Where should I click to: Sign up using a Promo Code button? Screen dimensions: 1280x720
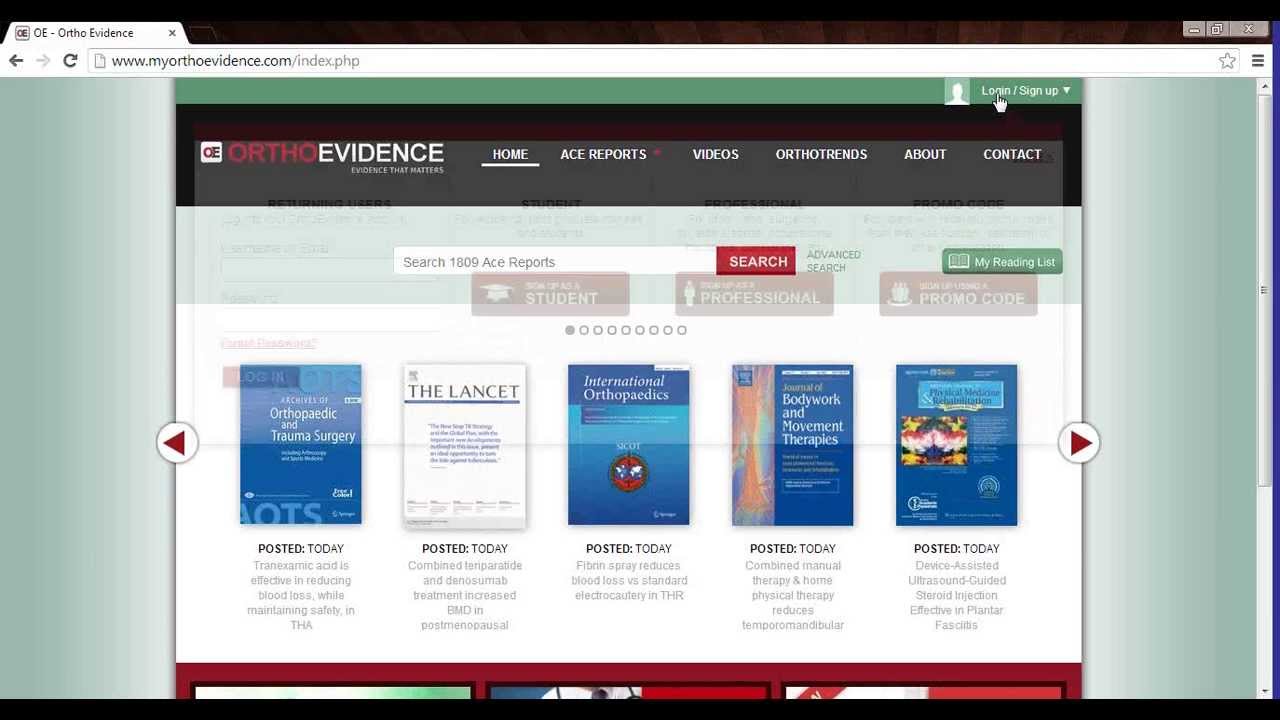click(958, 294)
